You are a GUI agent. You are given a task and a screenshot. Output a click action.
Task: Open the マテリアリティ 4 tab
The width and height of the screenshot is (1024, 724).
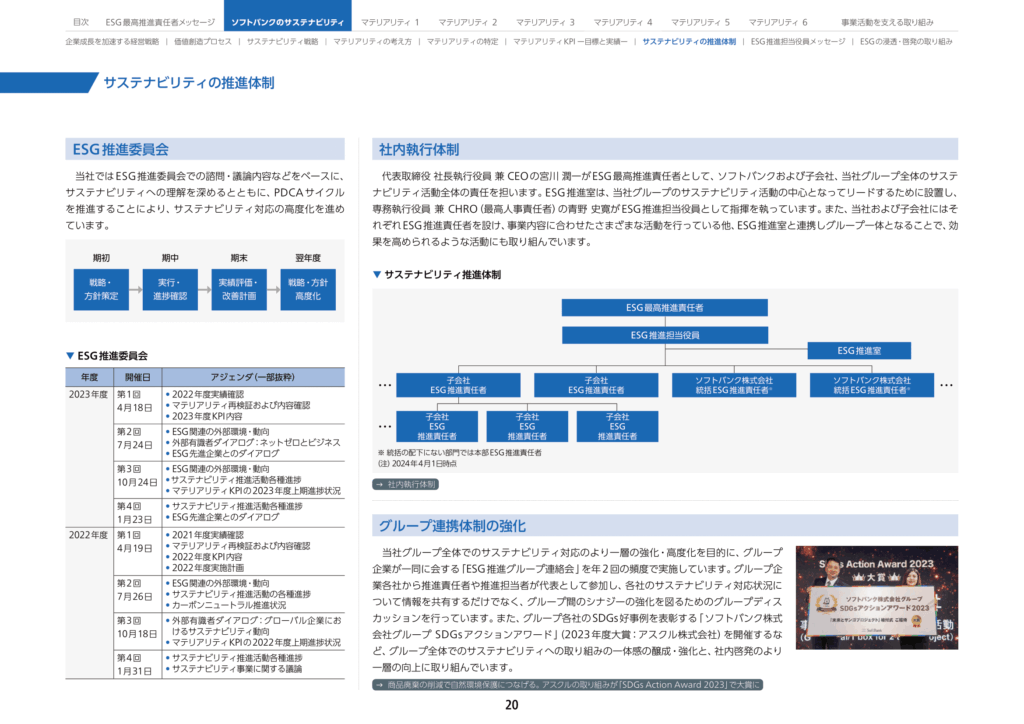point(623,22)
